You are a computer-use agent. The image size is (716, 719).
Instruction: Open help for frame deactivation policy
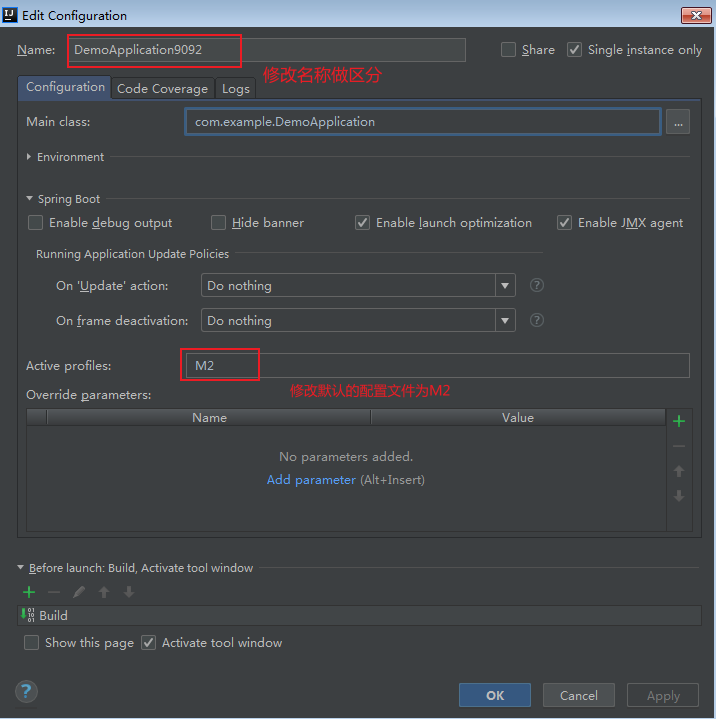537,320
